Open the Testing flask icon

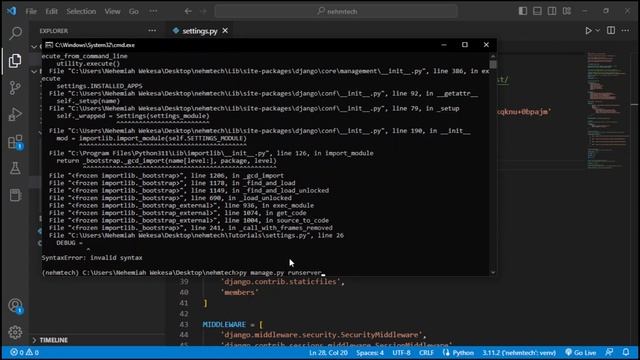point(15,168)
